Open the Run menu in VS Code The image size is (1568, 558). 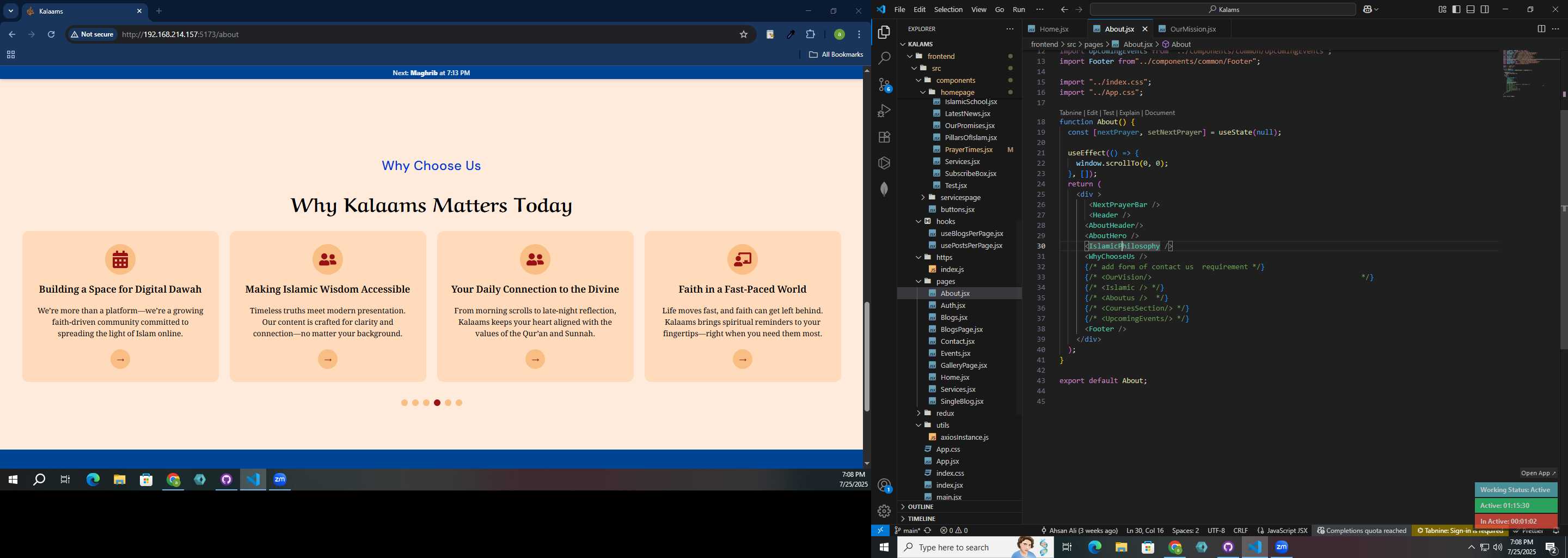point(1018,9)
